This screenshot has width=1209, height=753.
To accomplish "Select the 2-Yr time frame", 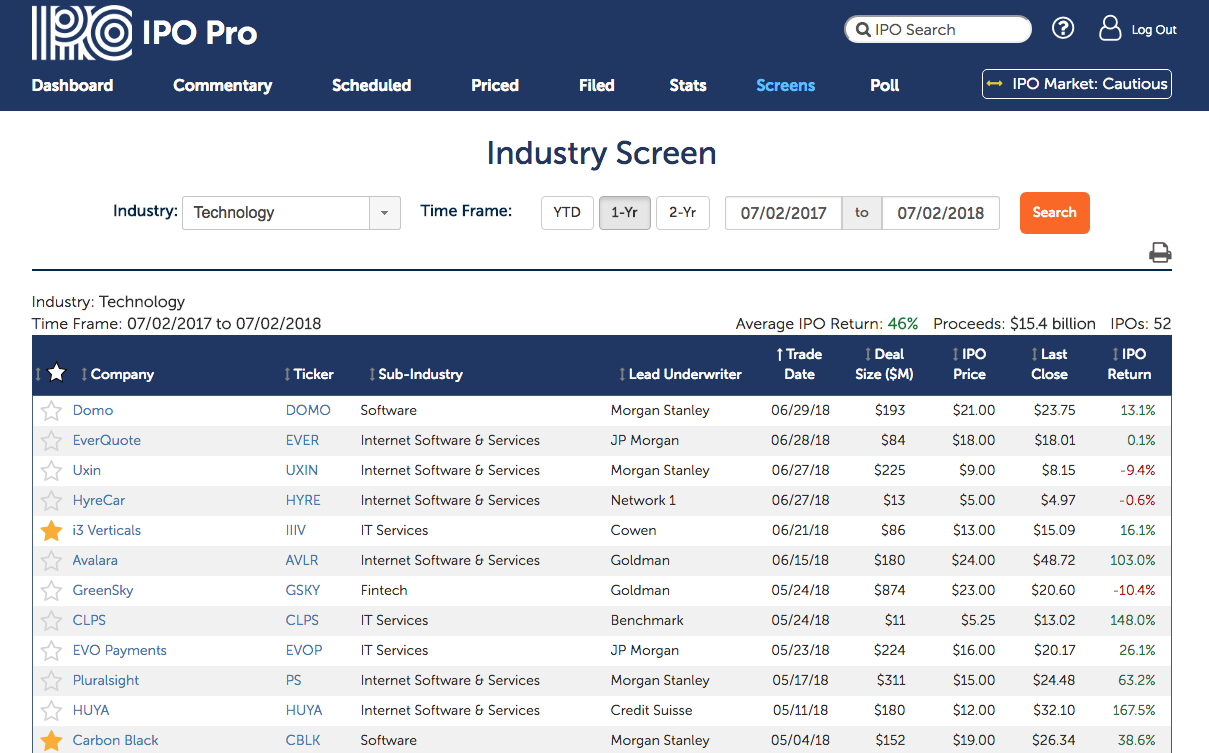I will point(683,212).
